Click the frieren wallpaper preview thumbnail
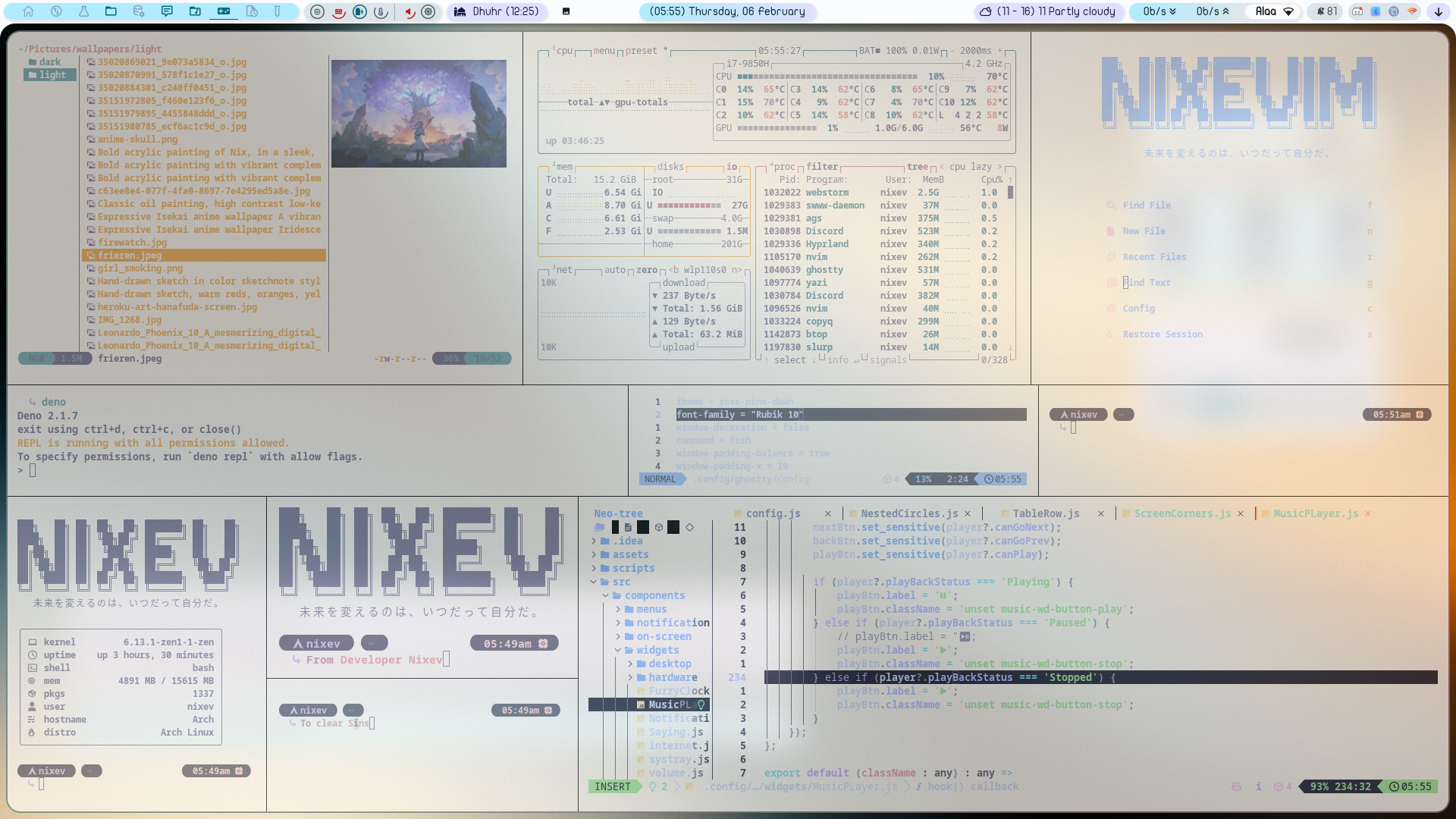 419,114
